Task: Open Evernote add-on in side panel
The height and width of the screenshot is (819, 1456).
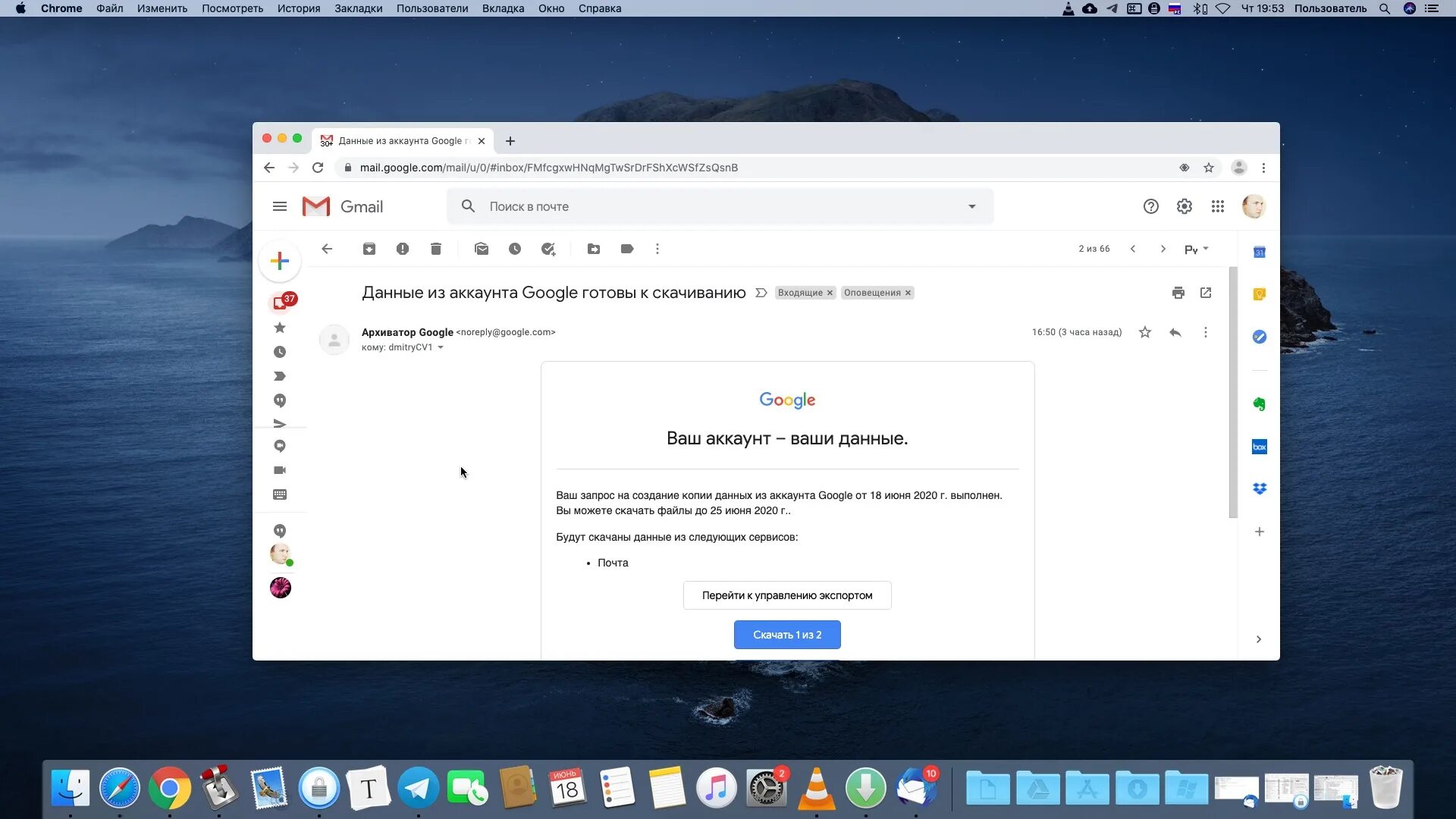Action: pyautogui.click(x=1259, y=404)
